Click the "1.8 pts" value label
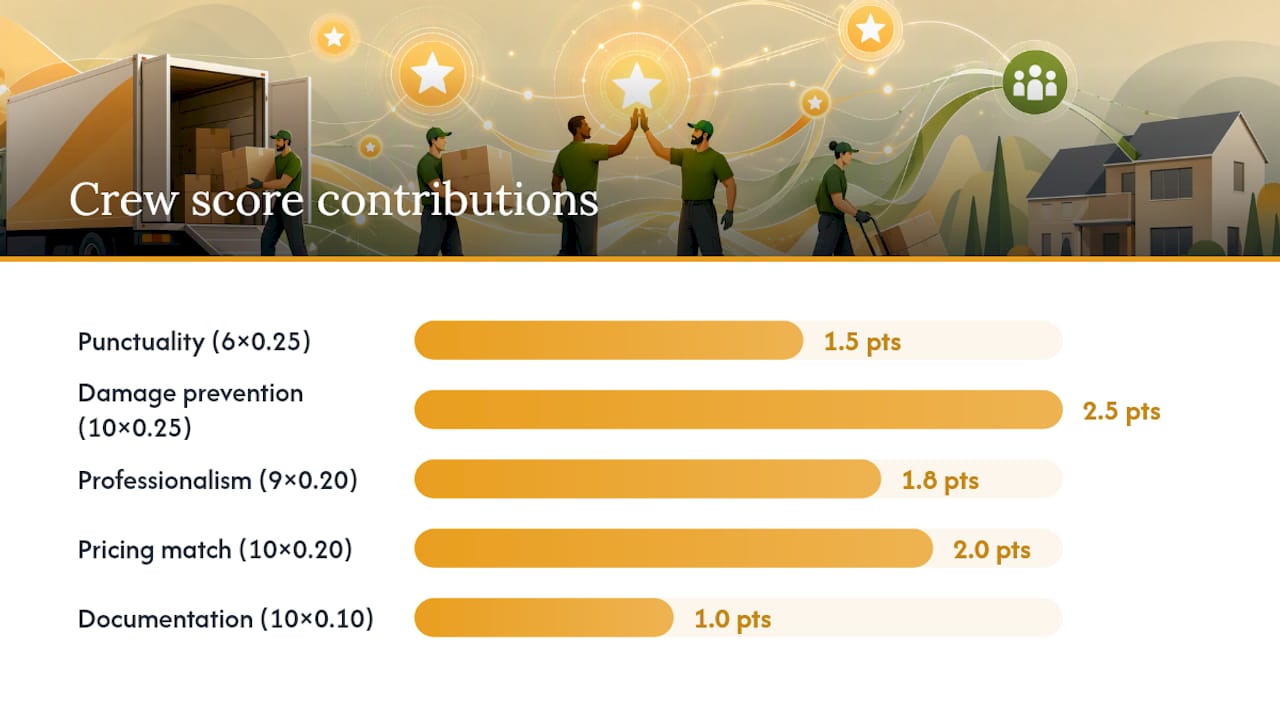 pos(940,480)
